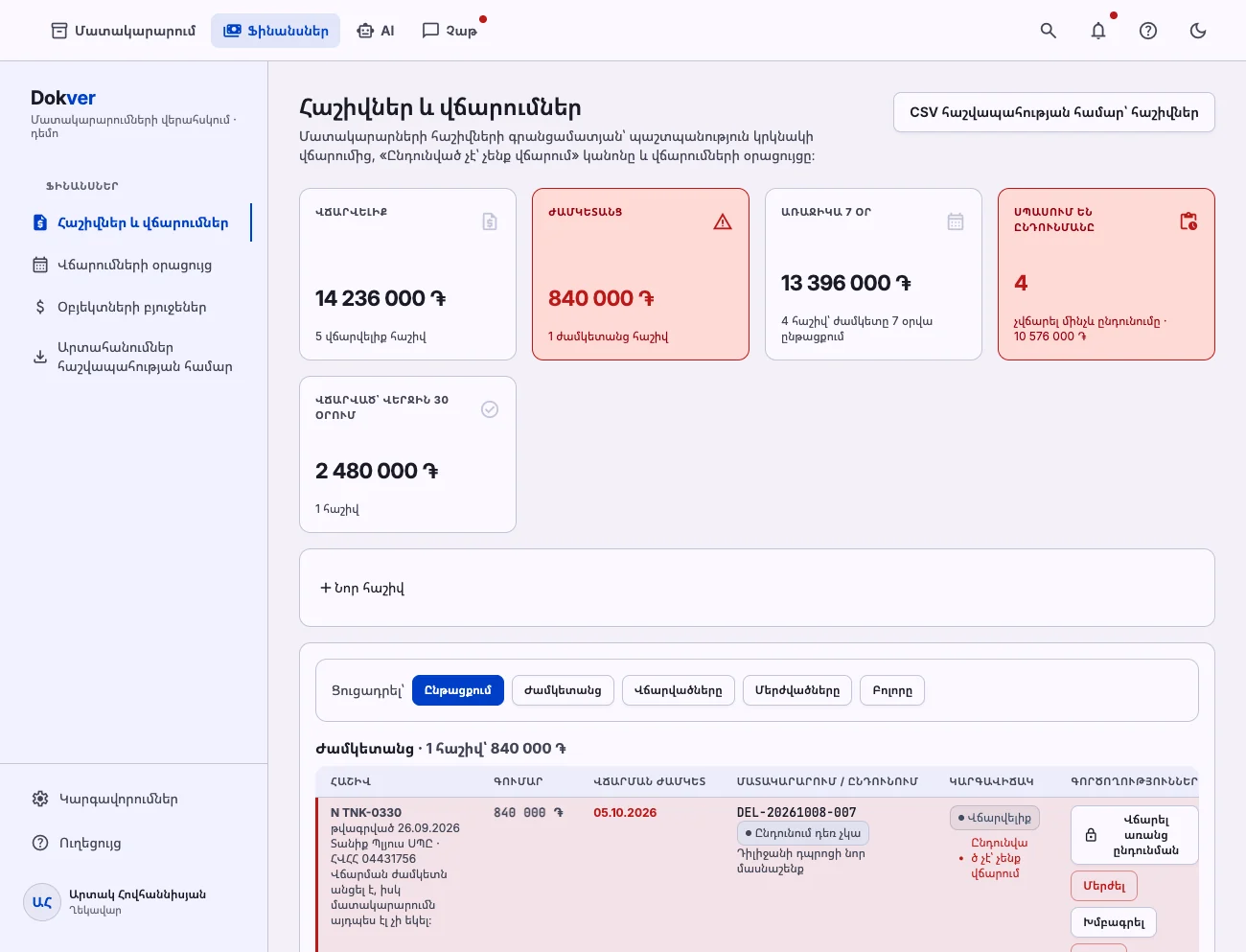1246x952 pixels.
Task: Open the Չաթ top navigation tab
Action: (450, 31)
